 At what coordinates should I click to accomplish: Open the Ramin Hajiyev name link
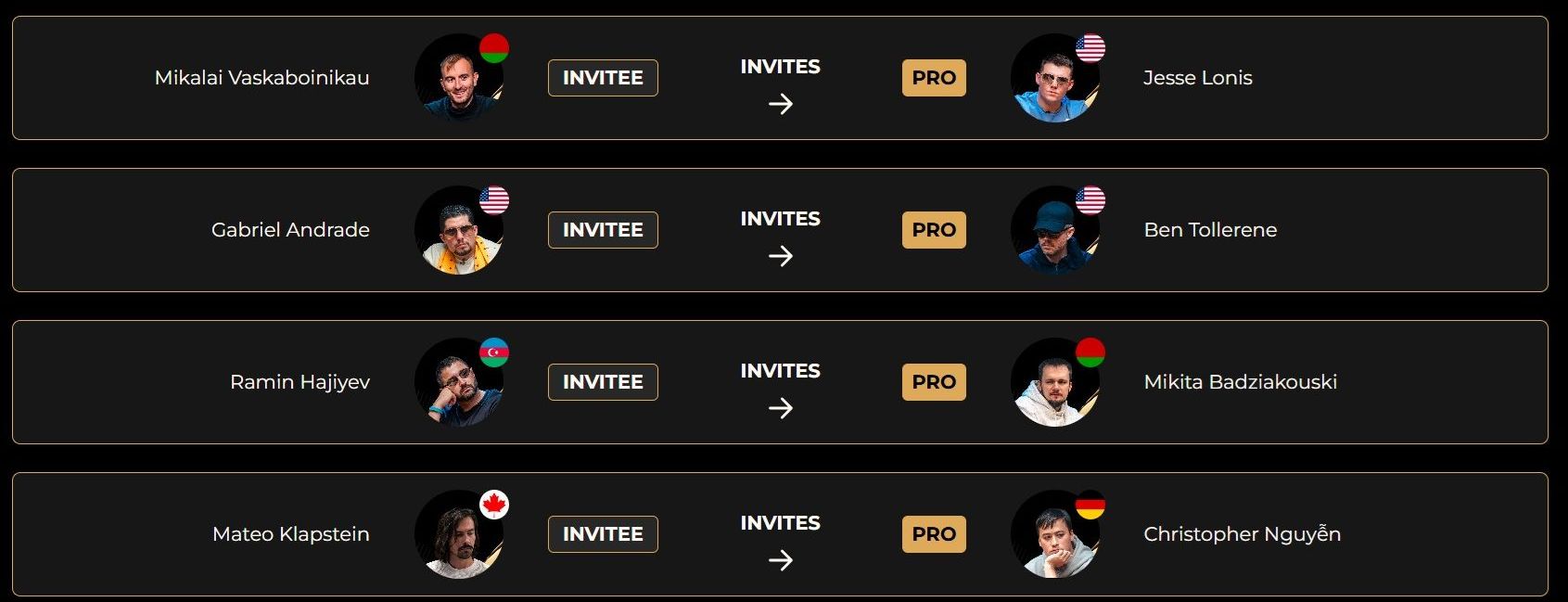[300, 382]
